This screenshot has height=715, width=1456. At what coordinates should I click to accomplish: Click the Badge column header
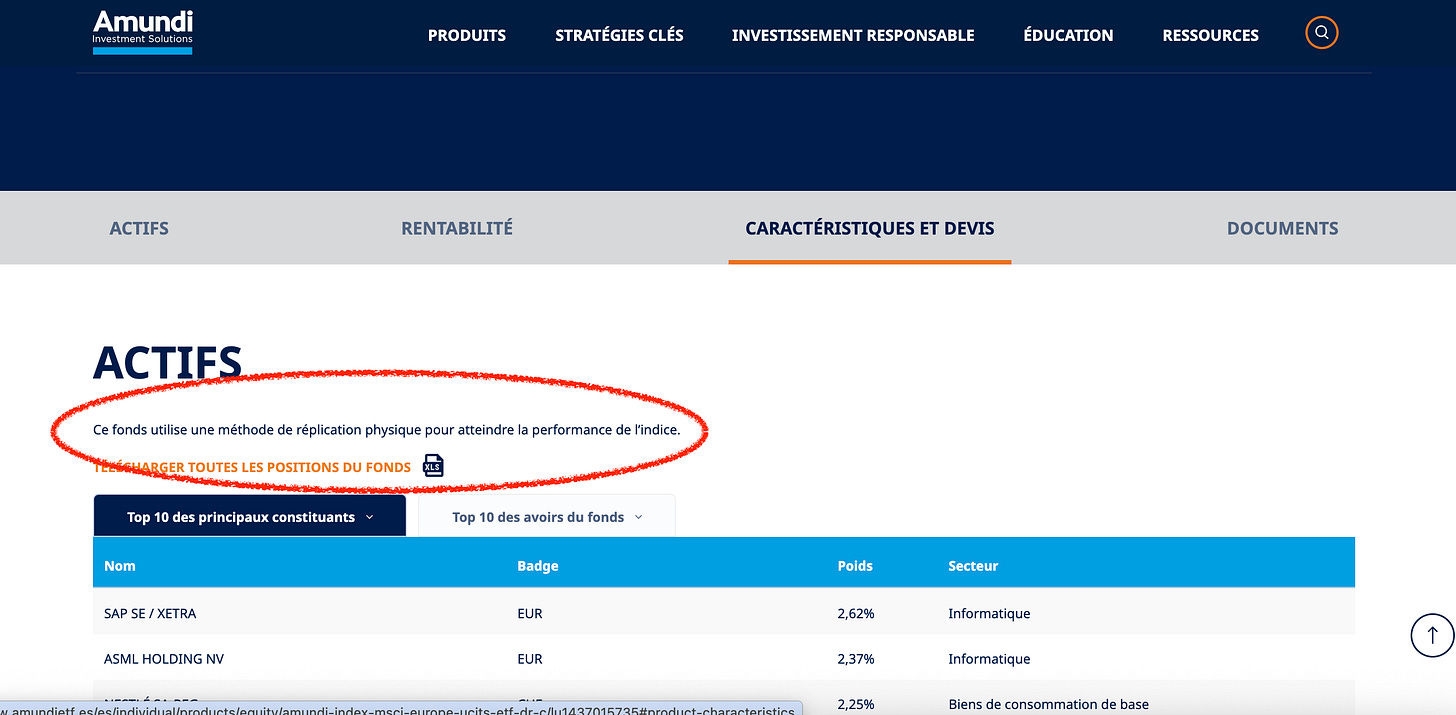click(x=538, y=566)
